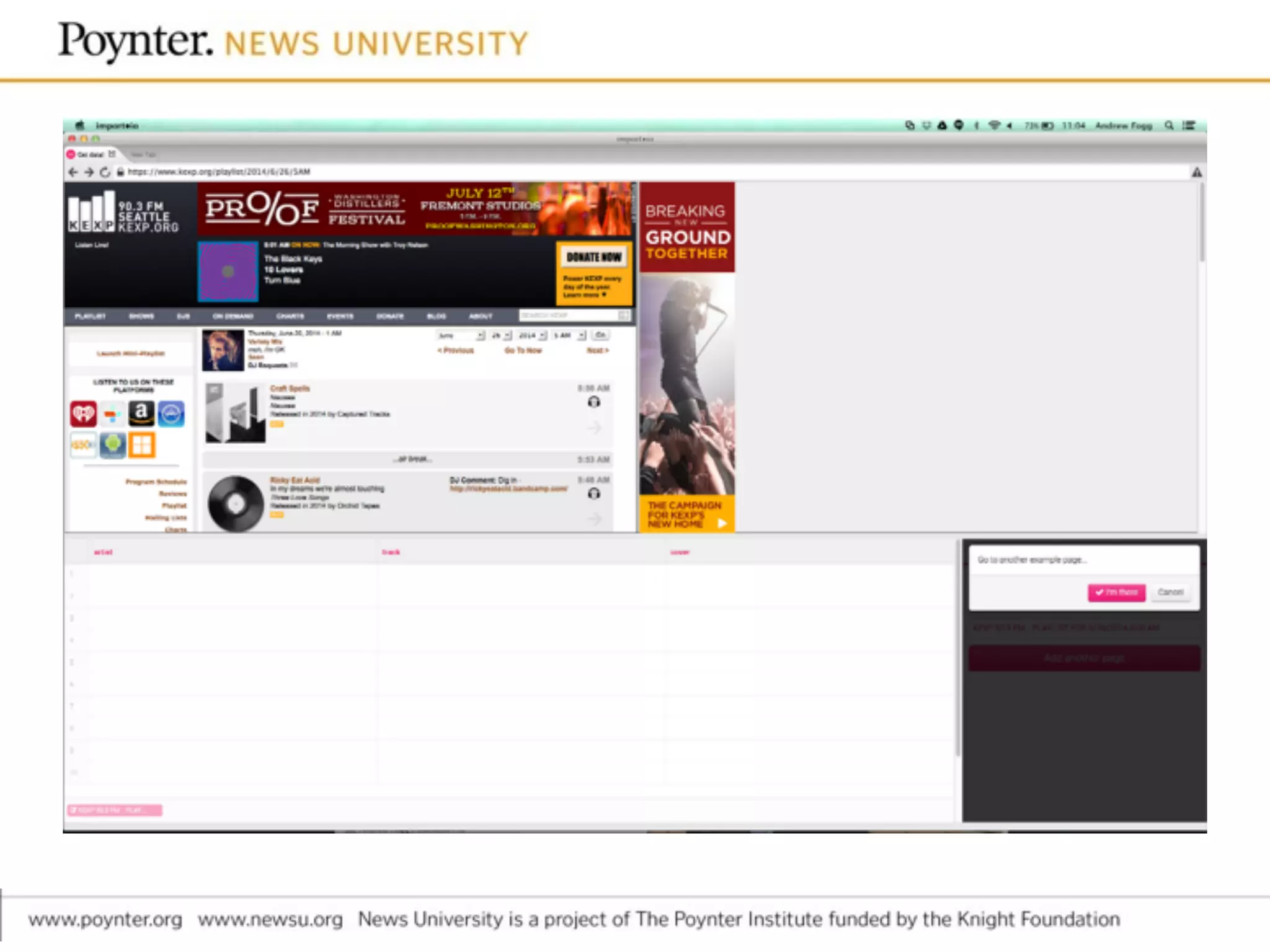Open the year dropdown showing 2014
Viewport: 1270px width, 952px height.
coord(533,335)
